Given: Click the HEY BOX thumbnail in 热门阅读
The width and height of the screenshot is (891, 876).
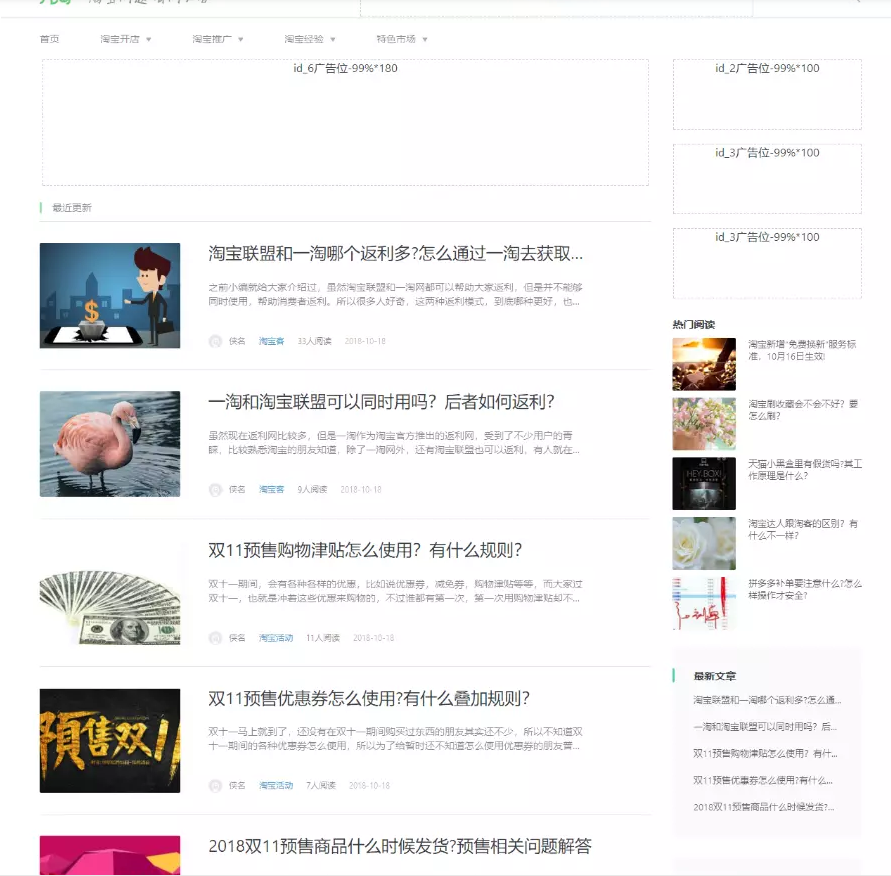Looking at the screenshot, I should tap(704, 483).
